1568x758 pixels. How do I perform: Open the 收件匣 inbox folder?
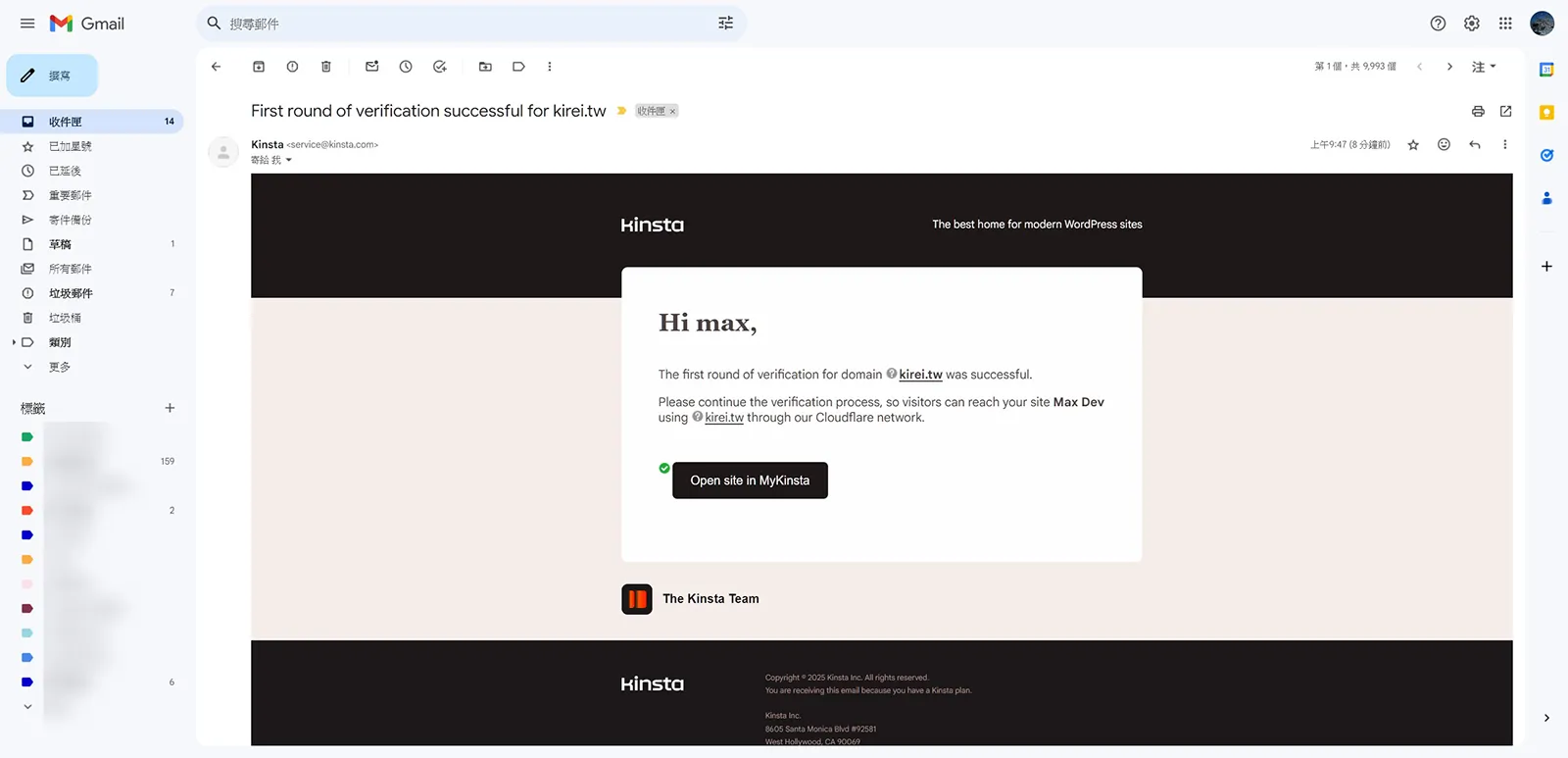click(92, 122)
